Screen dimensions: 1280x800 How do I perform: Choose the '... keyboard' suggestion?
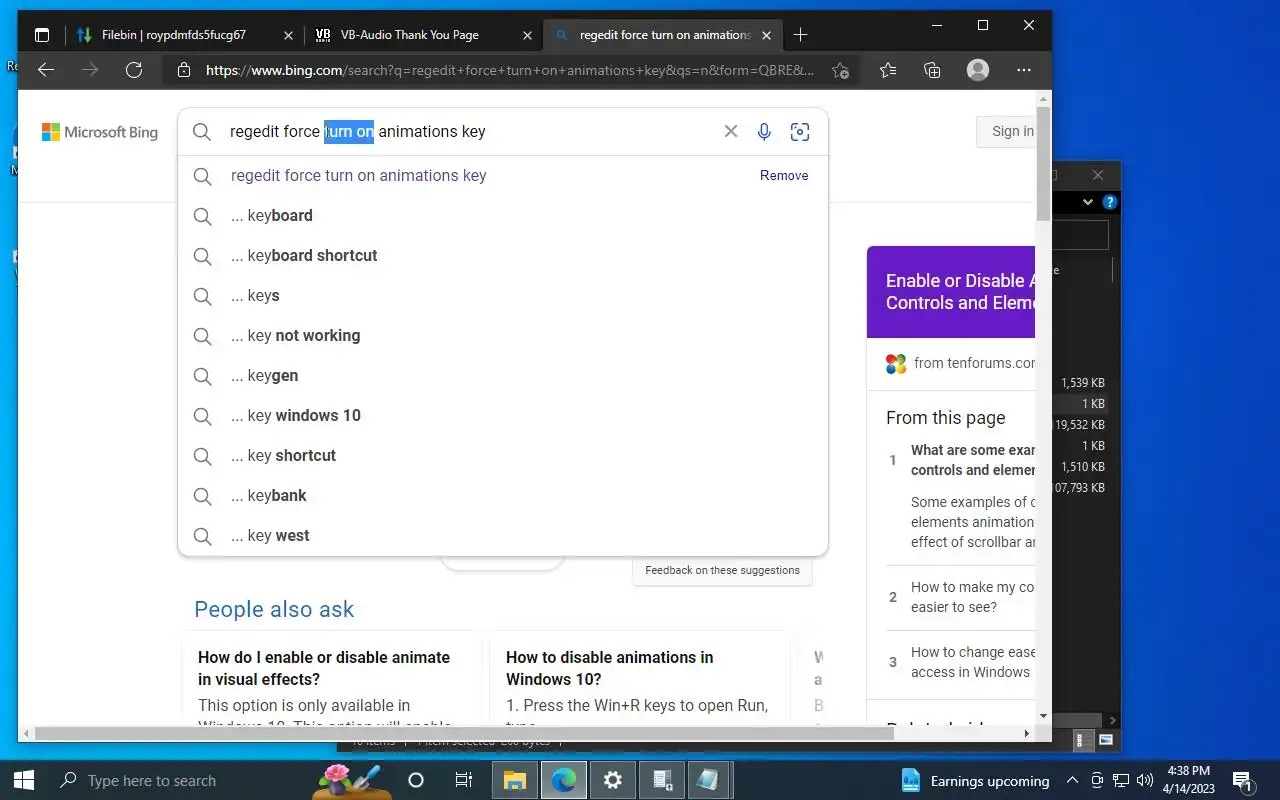tap(503, 215)
